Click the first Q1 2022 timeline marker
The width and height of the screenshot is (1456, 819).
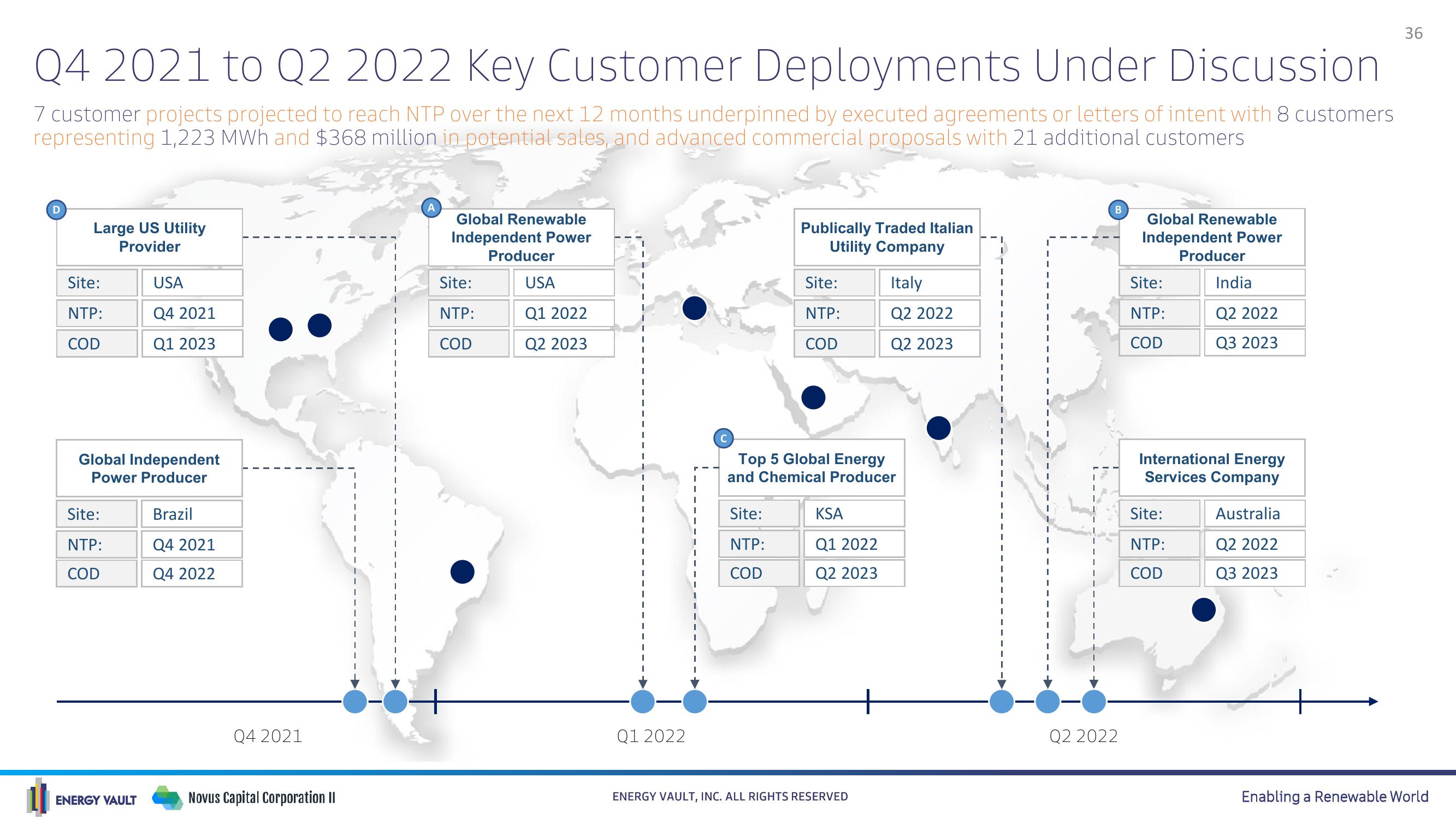pos(643,702)
